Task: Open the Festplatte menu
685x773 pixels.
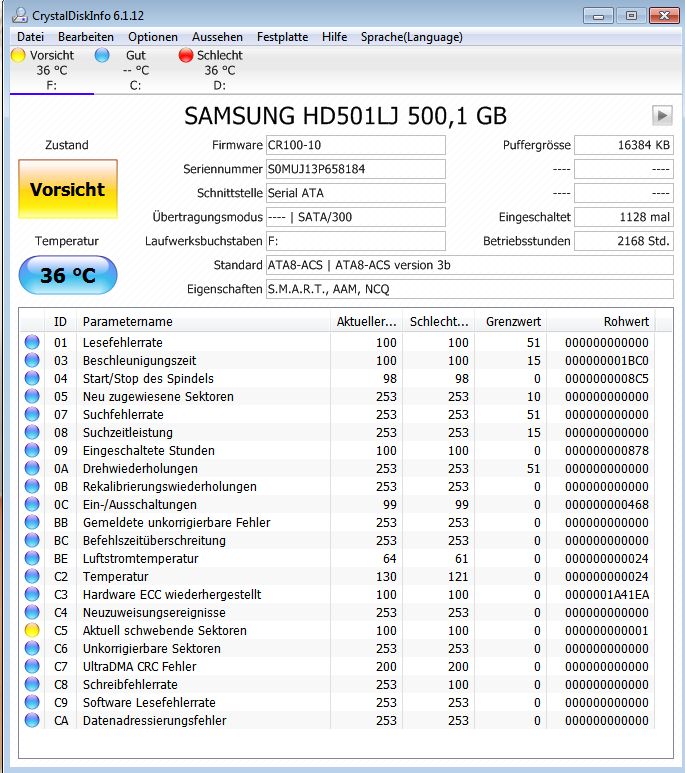Action: tap(283, 37)
